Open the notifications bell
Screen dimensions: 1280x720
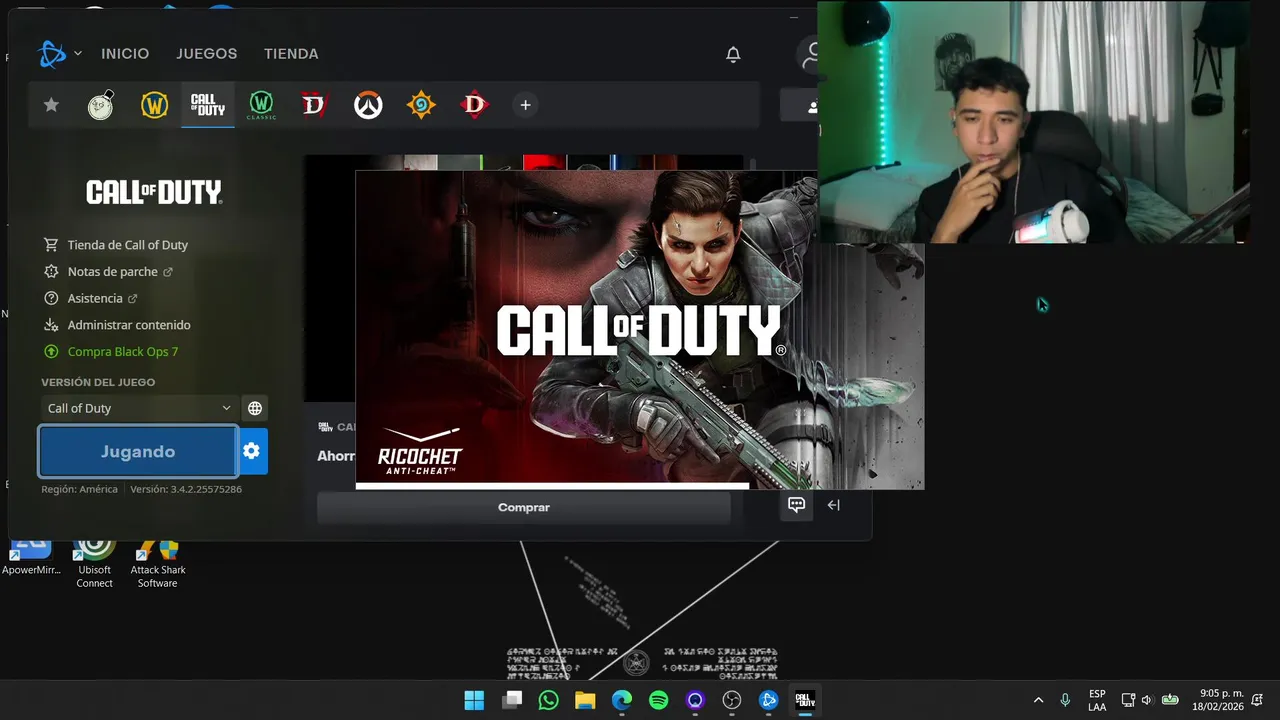tap(733, 54)
